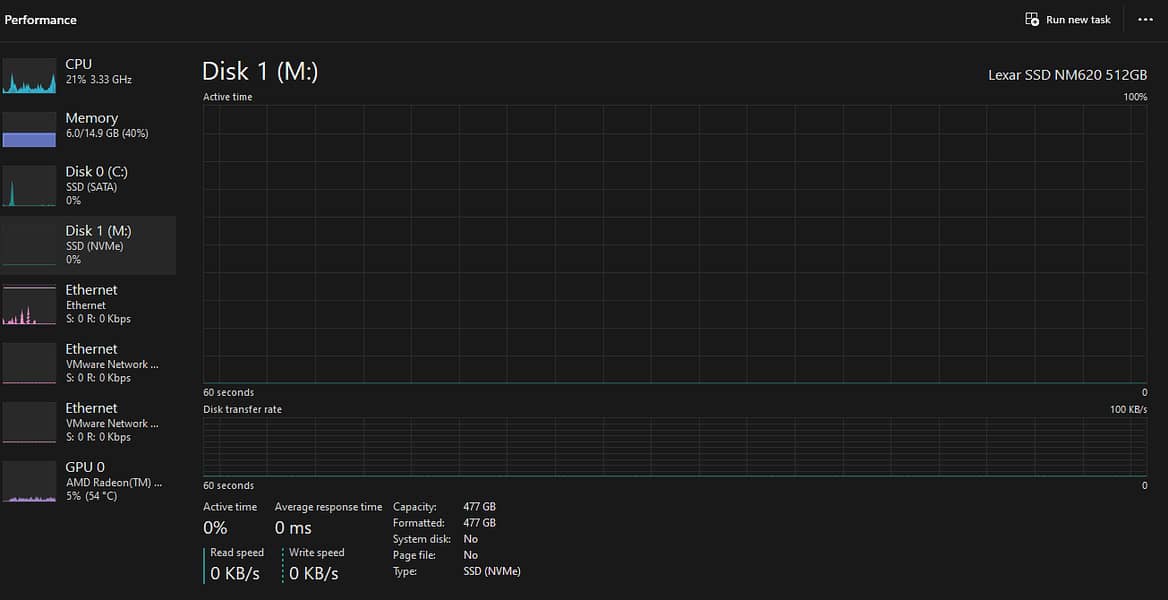Click the Read speed 0 KB/s value
Image resolution: width=1168 pixels, height=600 pixels.
click(x=235, y=573)
